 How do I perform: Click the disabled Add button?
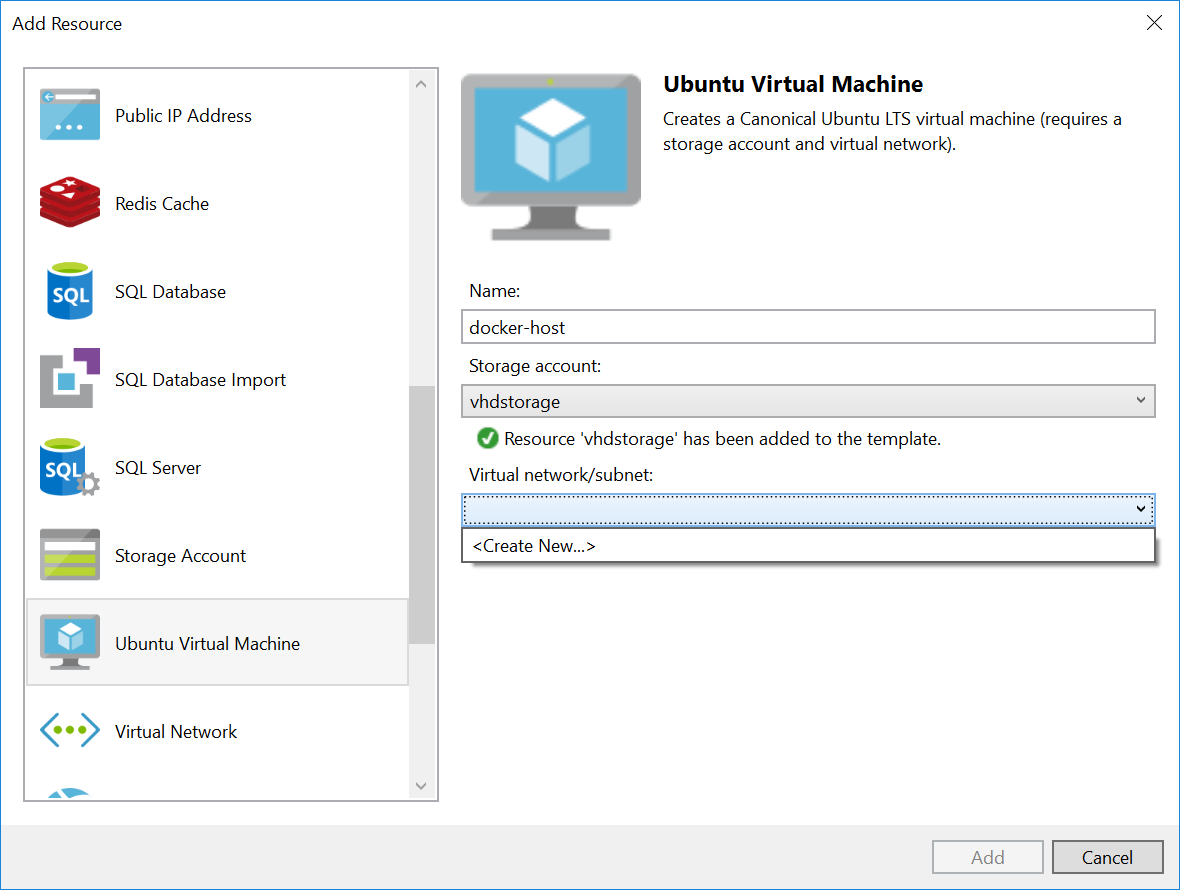pyautogui.click(x=987, y=857)
